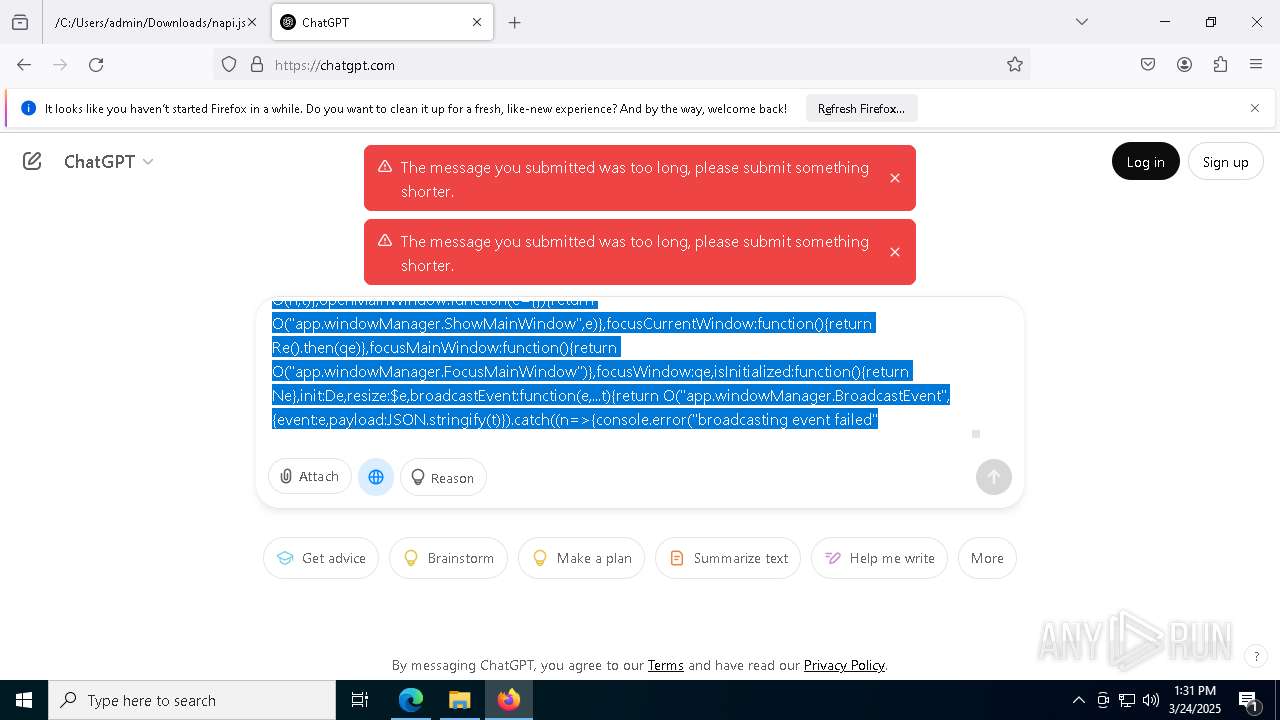
Task: Open the extensions panel
Action: point(1220,65)
